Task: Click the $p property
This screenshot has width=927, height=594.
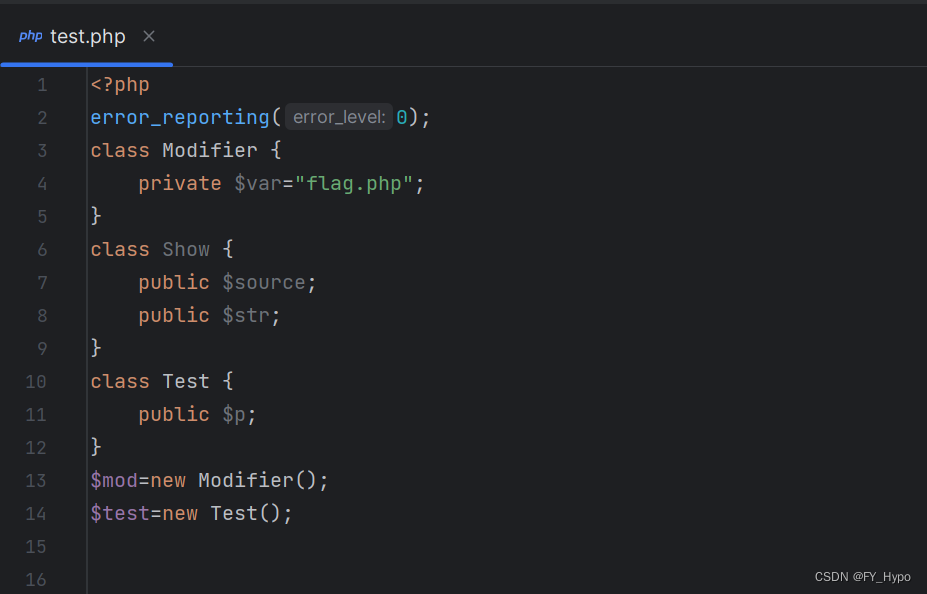Action: (x=234, y=414)
